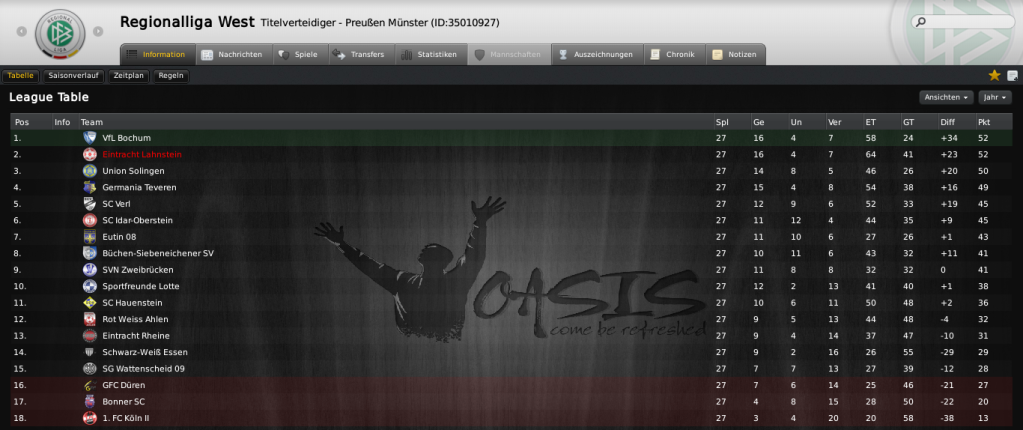Open the Jahr dropdown
The image size is (1023, 430).
tap(995, 97)
